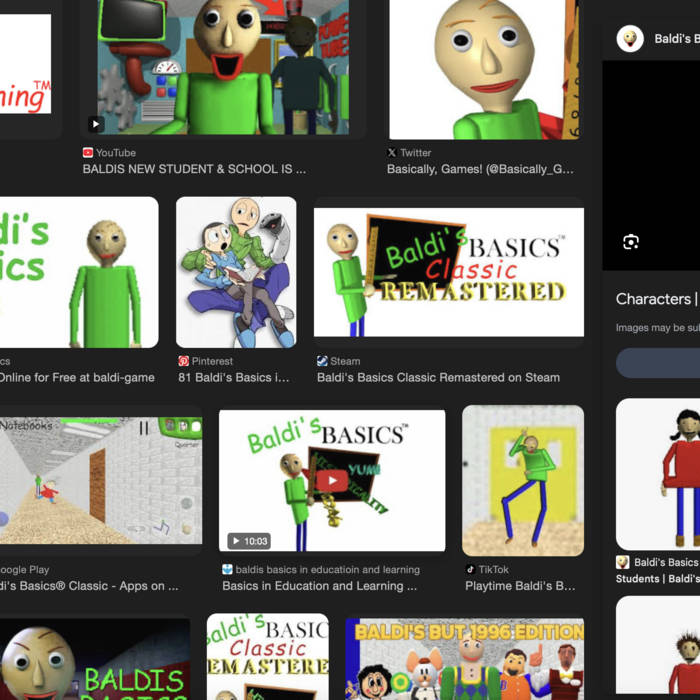Select the dancing Baldi TikTok thumbnail
700x700 pixels.
point(522,480)
